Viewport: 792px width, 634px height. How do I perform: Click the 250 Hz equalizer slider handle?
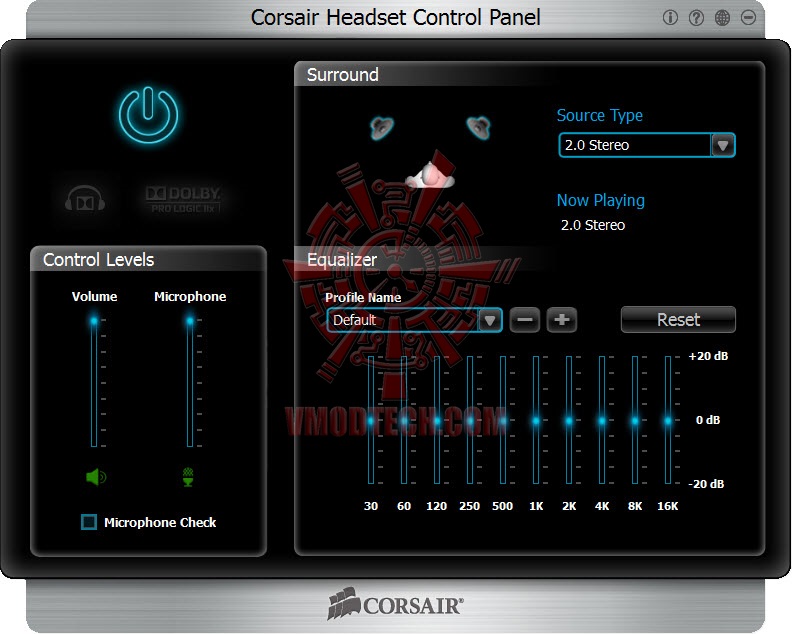[x=470, y=420]
